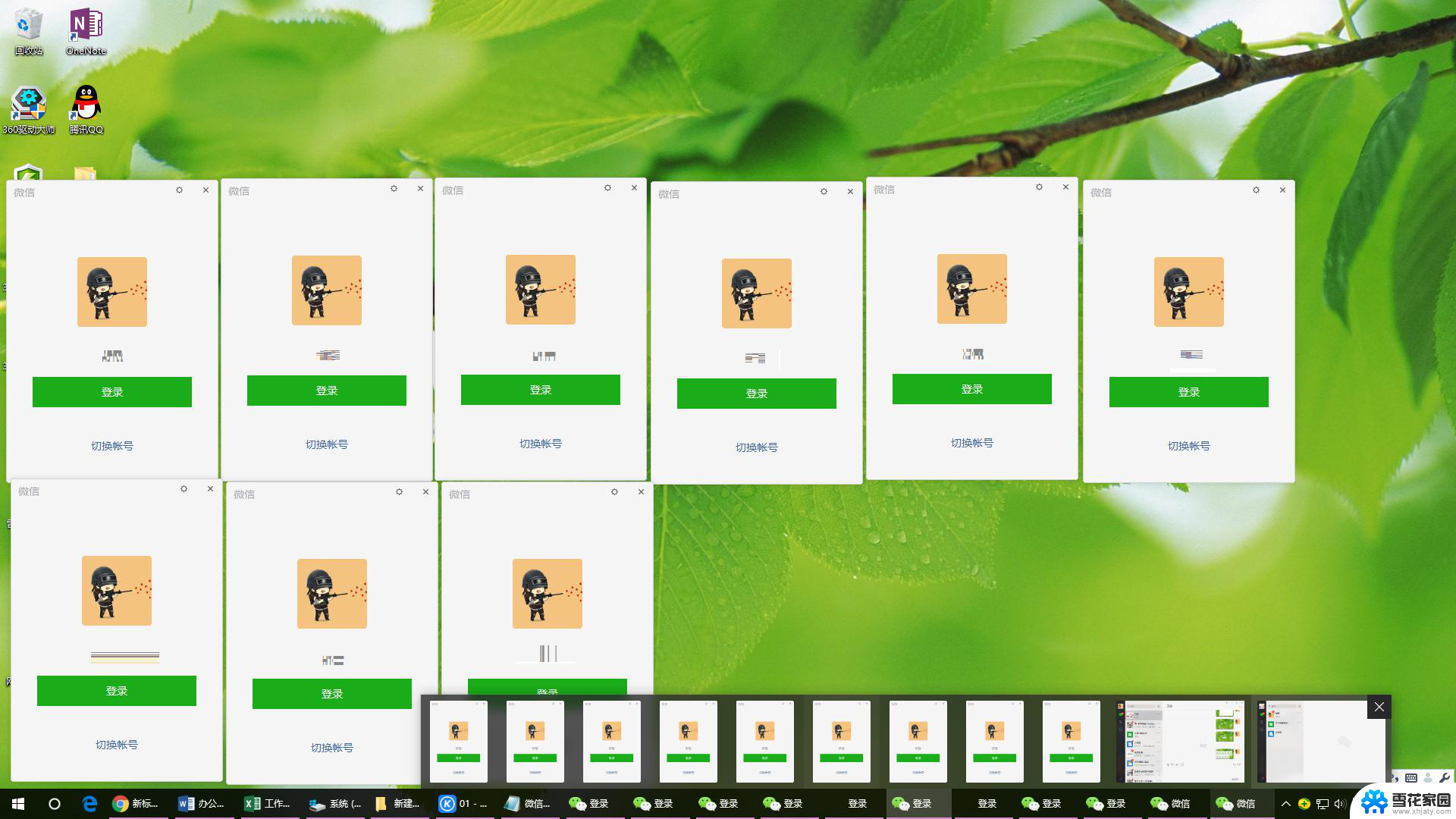Open the 360 security tray icon
The width and height of the screenshot is (1456, 819).
point(1304,804)
